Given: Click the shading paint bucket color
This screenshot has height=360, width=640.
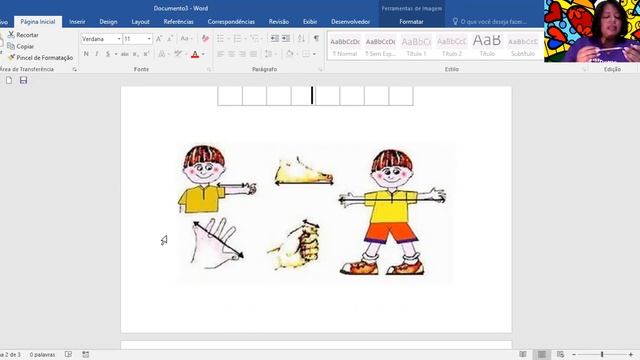Looking at the screenshot, I should click(289, 54).
